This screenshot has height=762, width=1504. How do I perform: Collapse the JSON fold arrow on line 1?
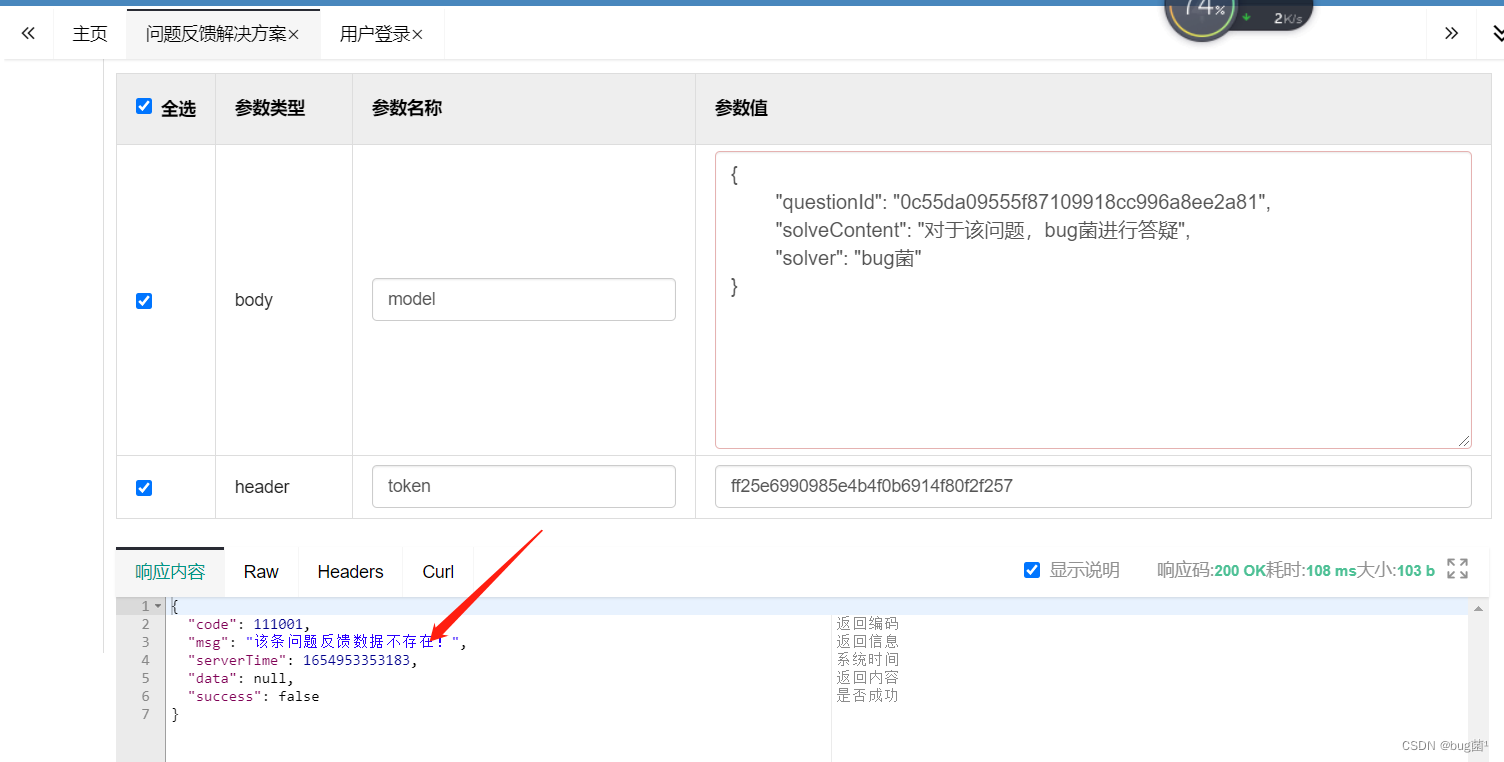(x=157, y=607)
